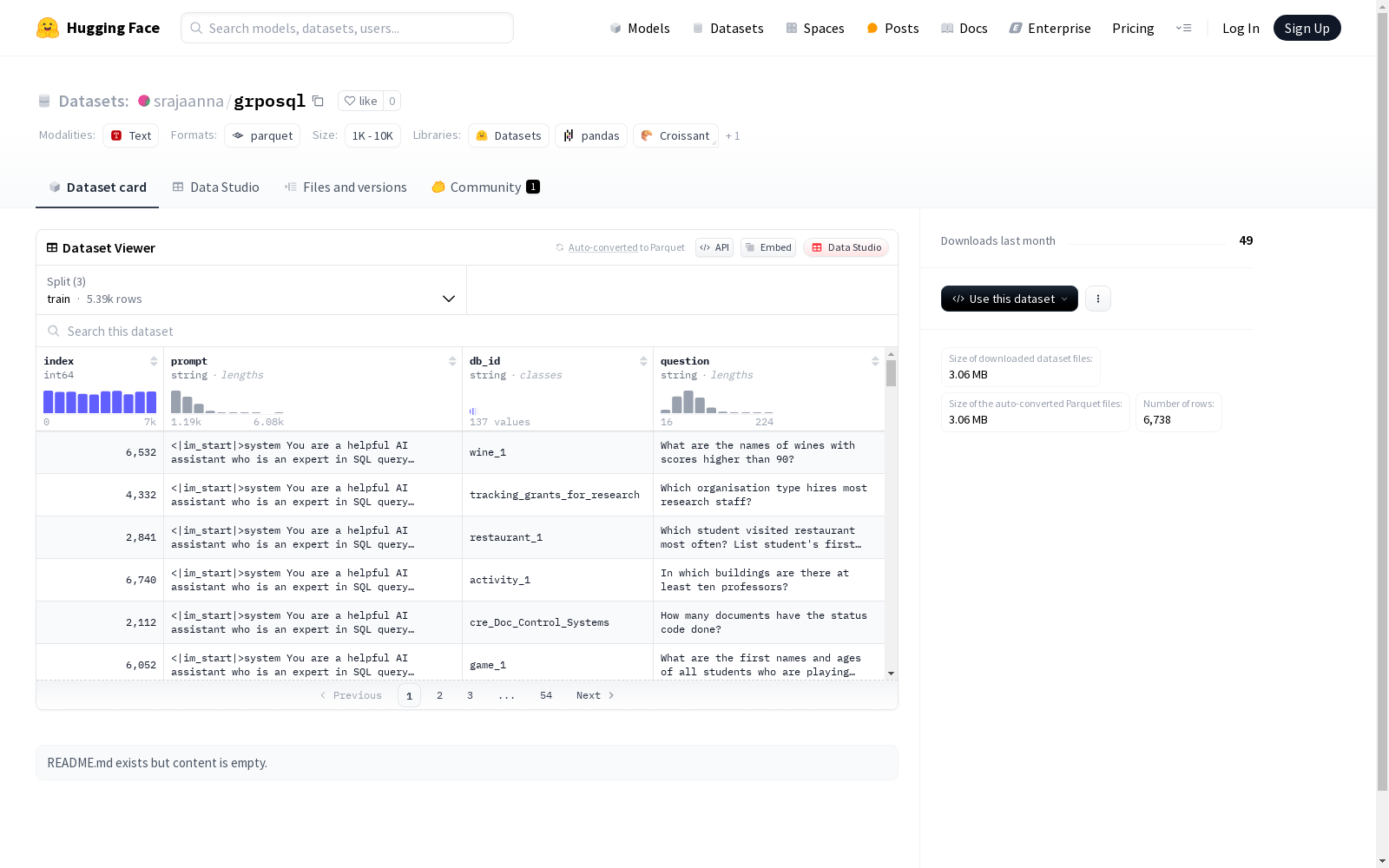
Task: Open the Files and versions tab
Action: point(346,187)
